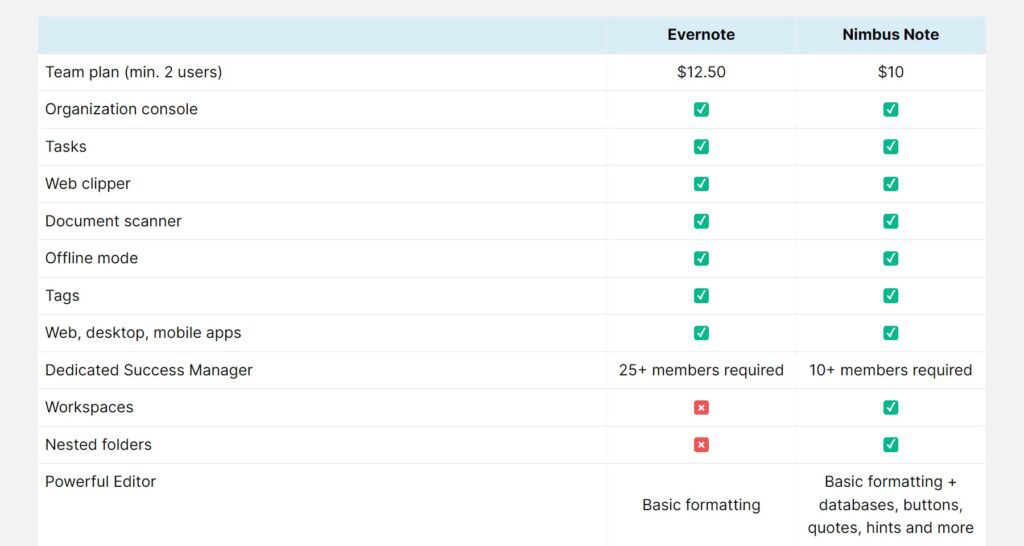Click Evernote checkmark in Tasks row
The height and width of the screenshot is (546, 1024).
pyautogui.click(x=701, y=146)
